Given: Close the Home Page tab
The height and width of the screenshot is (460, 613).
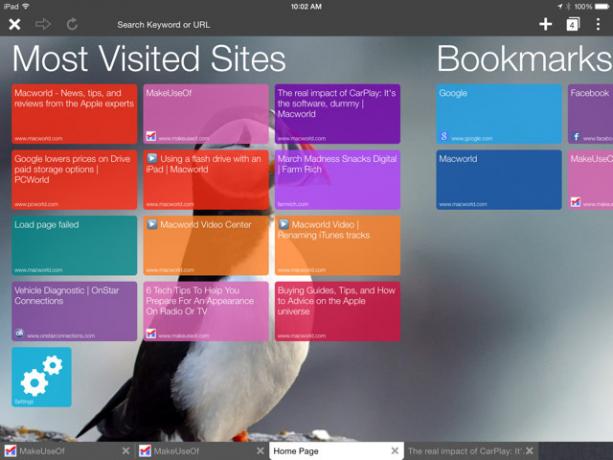Looking at the screenshot, I should (x=395, y=451).
